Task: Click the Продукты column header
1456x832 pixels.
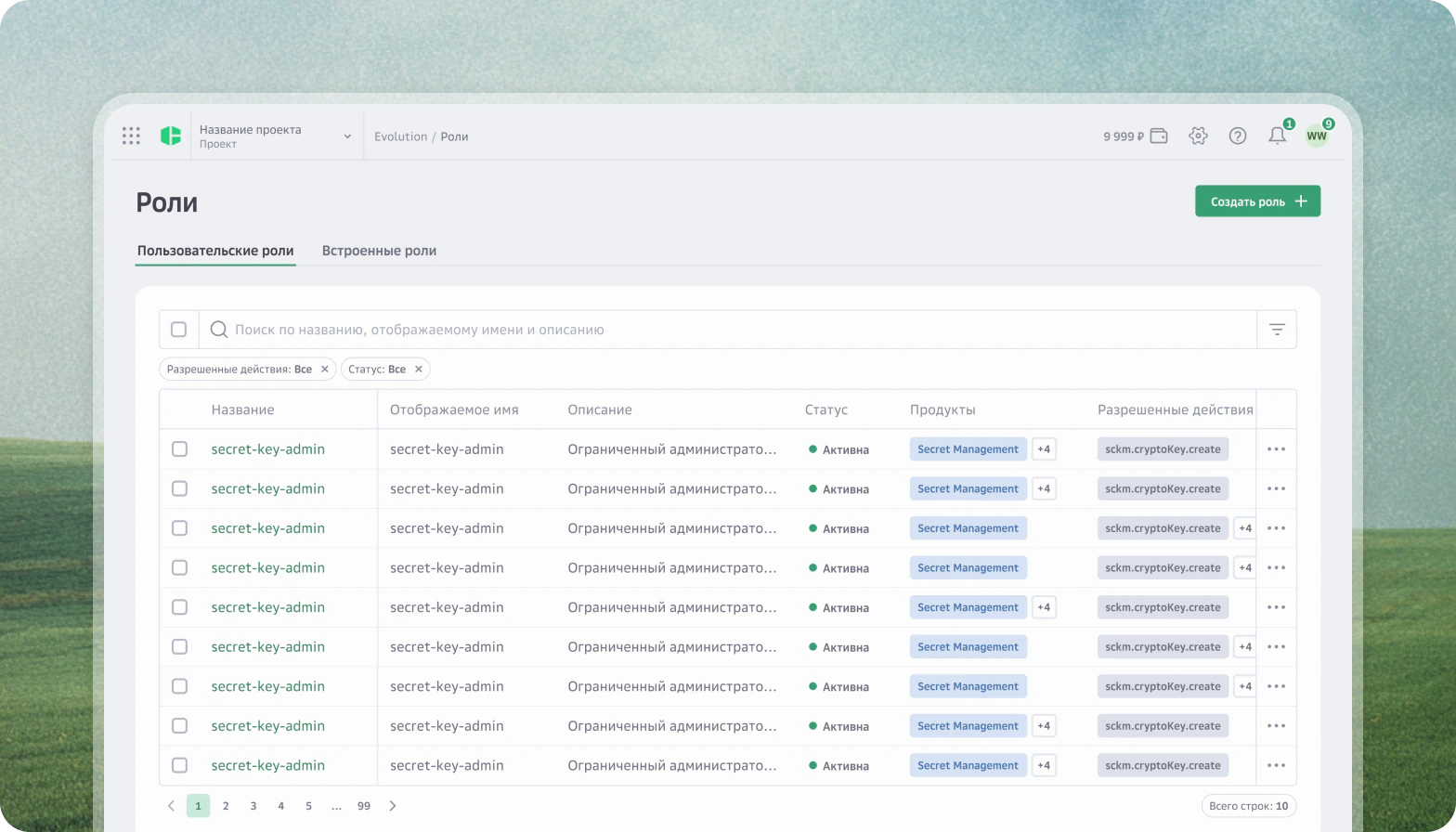Action: [x=942, y=409]
